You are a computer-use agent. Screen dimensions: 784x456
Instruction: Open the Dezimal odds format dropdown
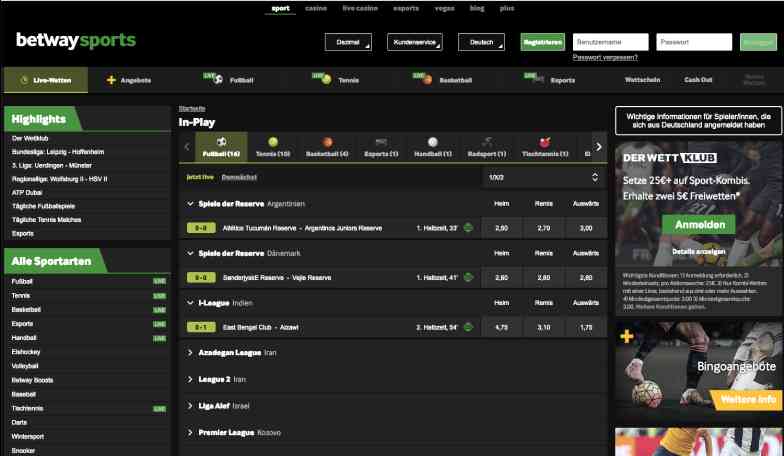point(348,42)
